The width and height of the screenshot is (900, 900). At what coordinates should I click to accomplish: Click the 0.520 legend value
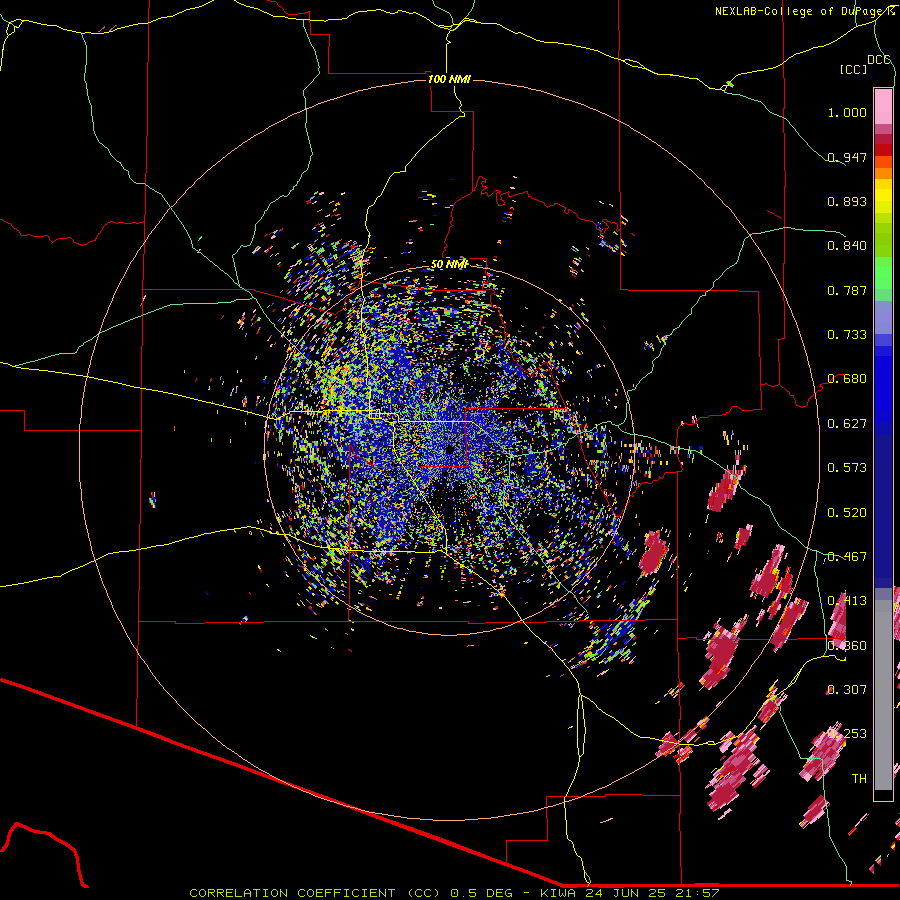[x=847, y=513]
